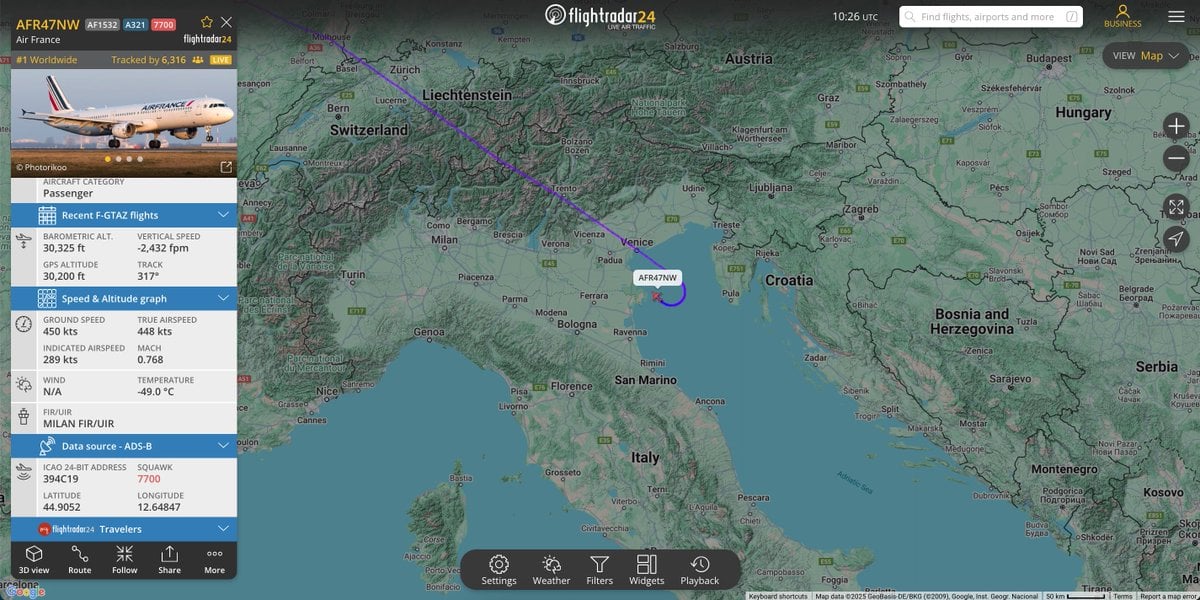Click the satellite dish data source icon
The image size is (1200, 600).
[x=47, y=446]
